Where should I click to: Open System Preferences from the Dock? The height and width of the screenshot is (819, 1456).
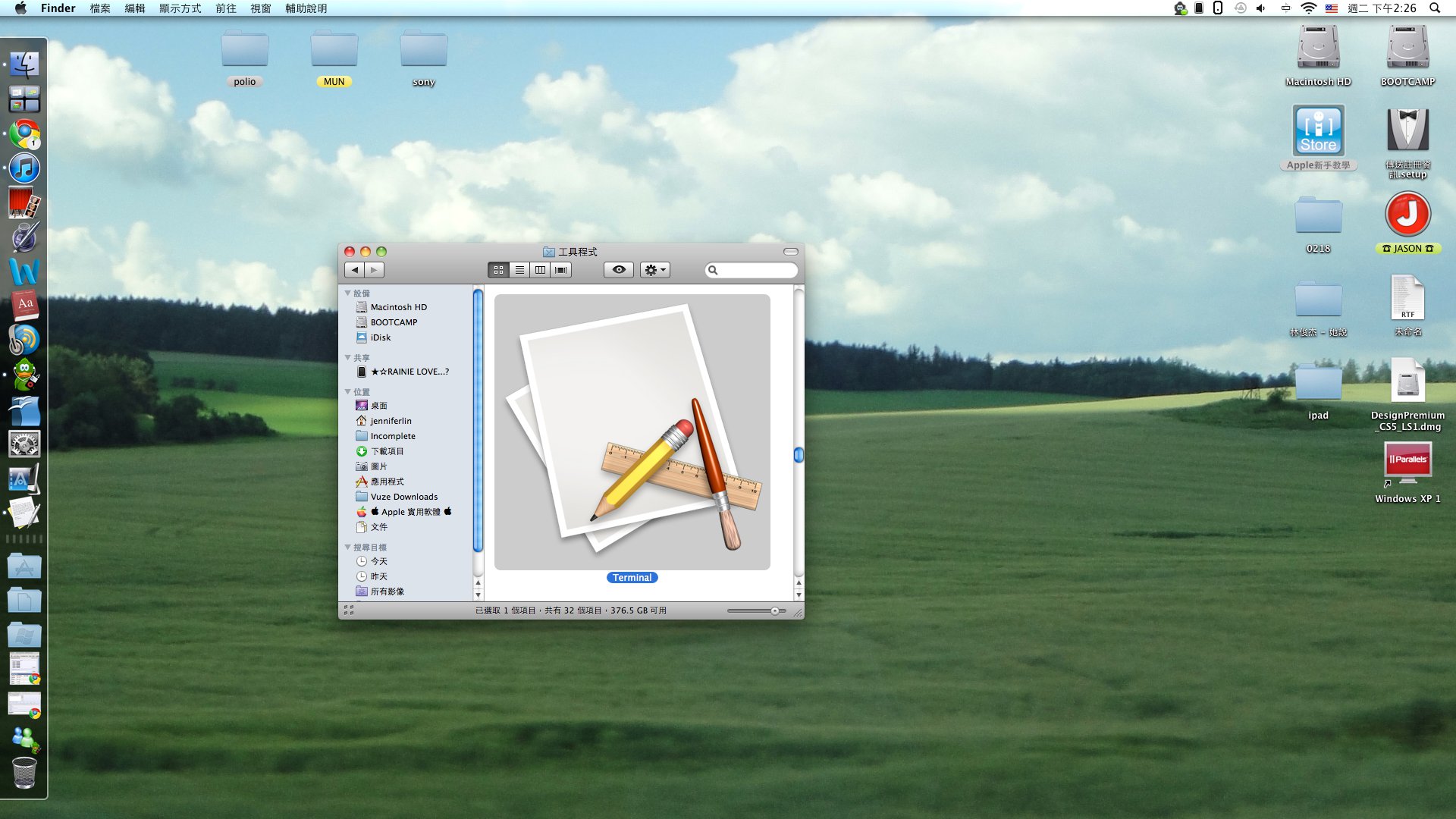pos(24,444)
